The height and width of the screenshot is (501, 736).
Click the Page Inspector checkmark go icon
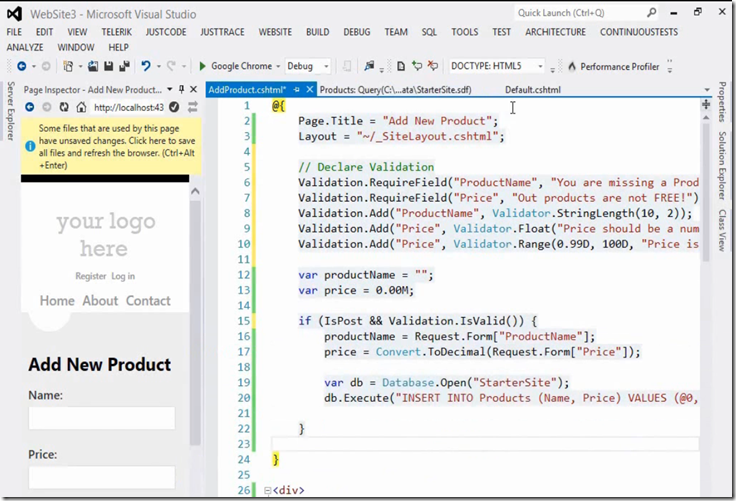(x=174, y=108)
